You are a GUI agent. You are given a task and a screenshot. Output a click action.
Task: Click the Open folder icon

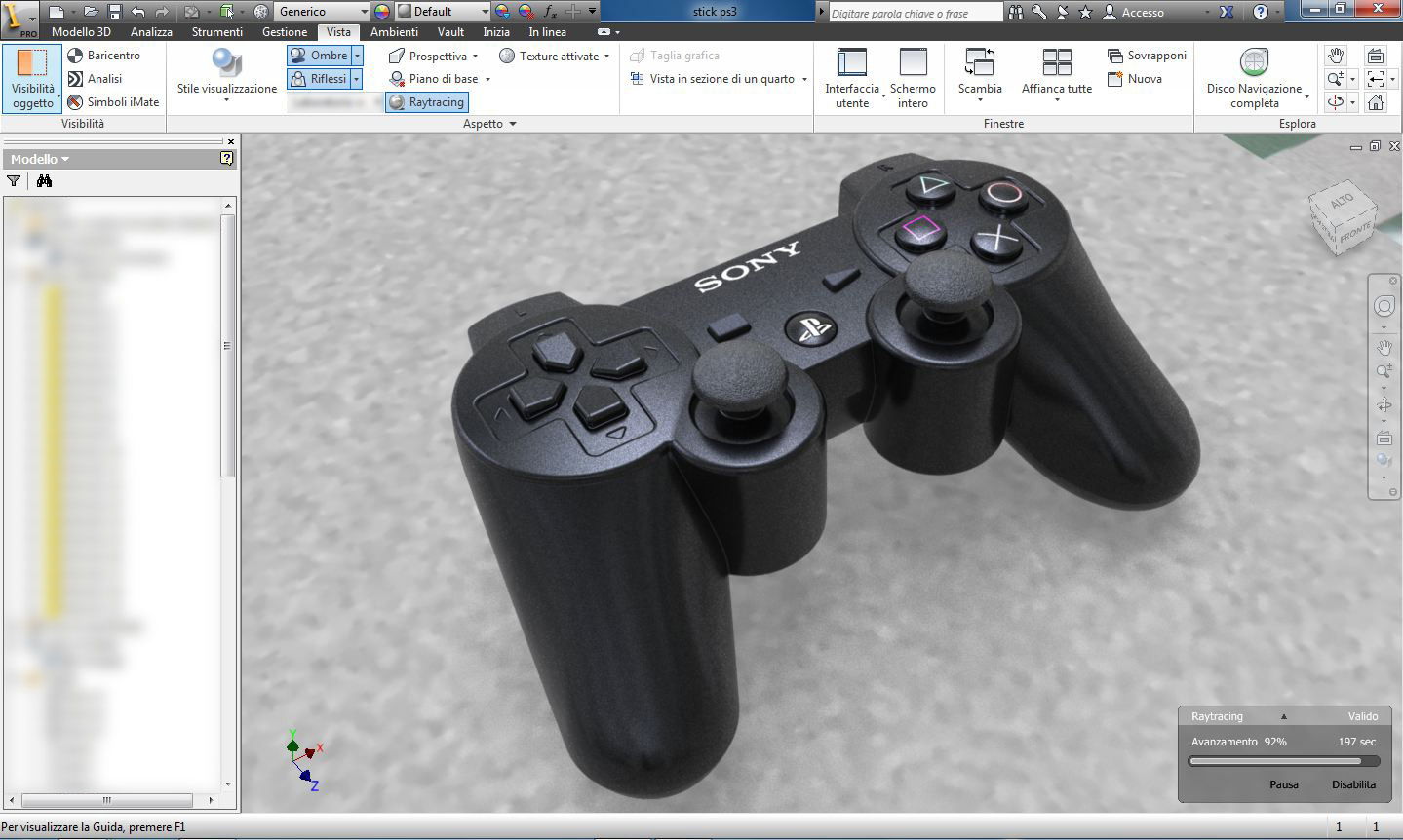tap(91, 12)
